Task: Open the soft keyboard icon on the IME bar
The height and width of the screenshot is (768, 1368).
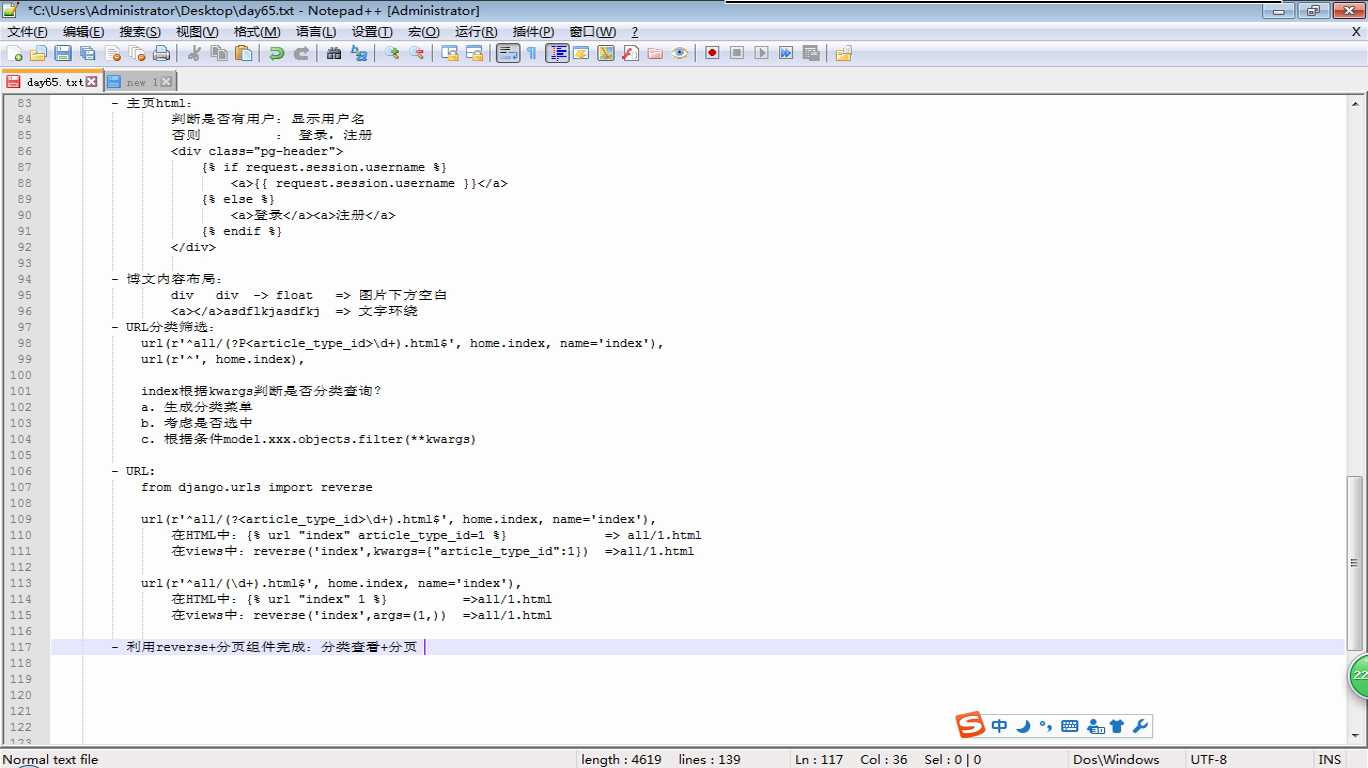Action: click(x=1069, y=726)
